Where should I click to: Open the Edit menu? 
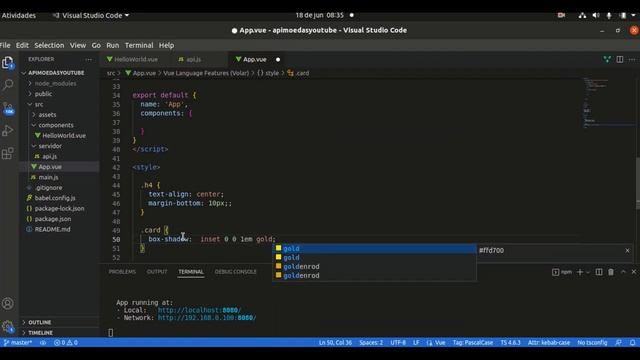(x=22, y=45)
